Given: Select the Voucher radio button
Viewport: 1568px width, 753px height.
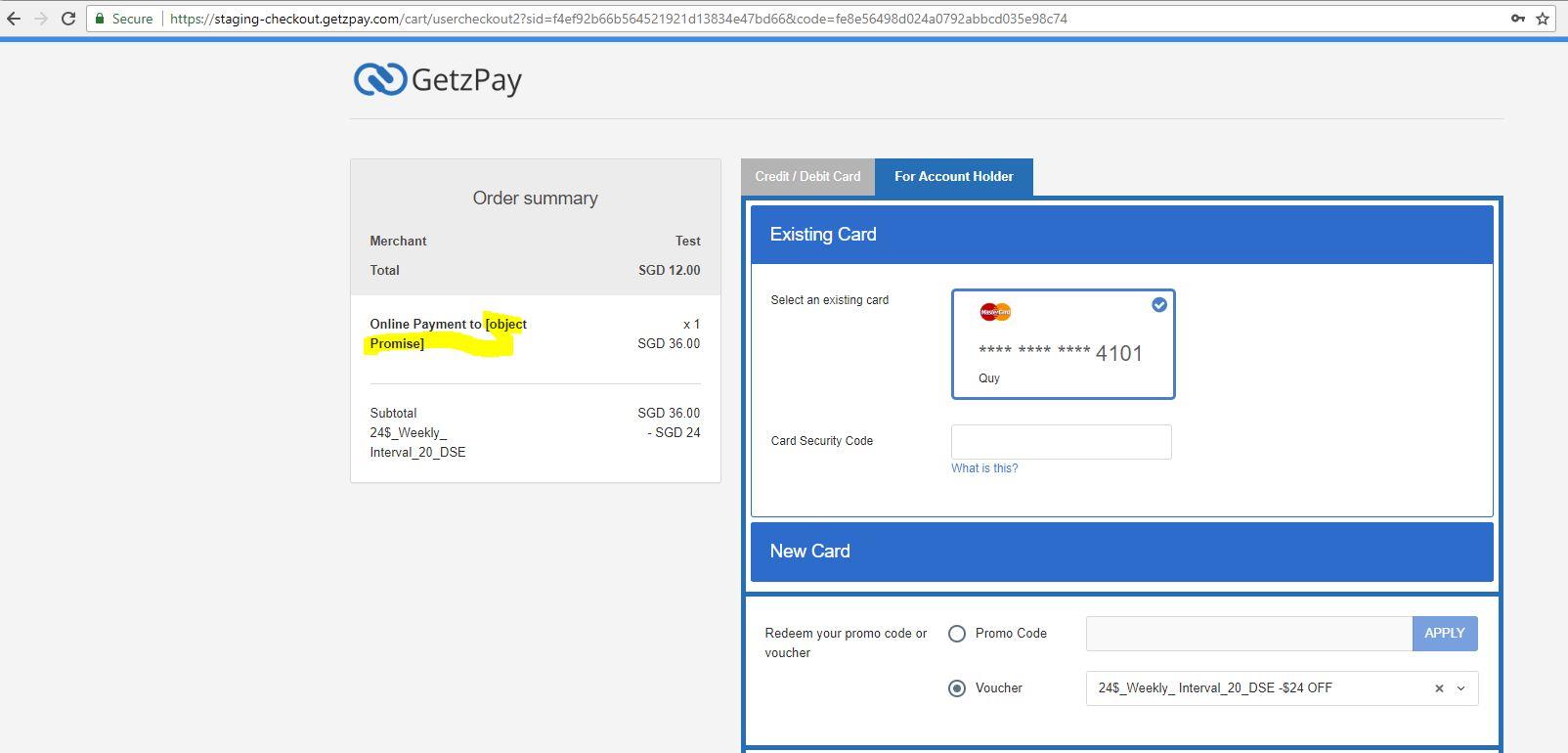Looking at the screenshot, I should point(957,688).
